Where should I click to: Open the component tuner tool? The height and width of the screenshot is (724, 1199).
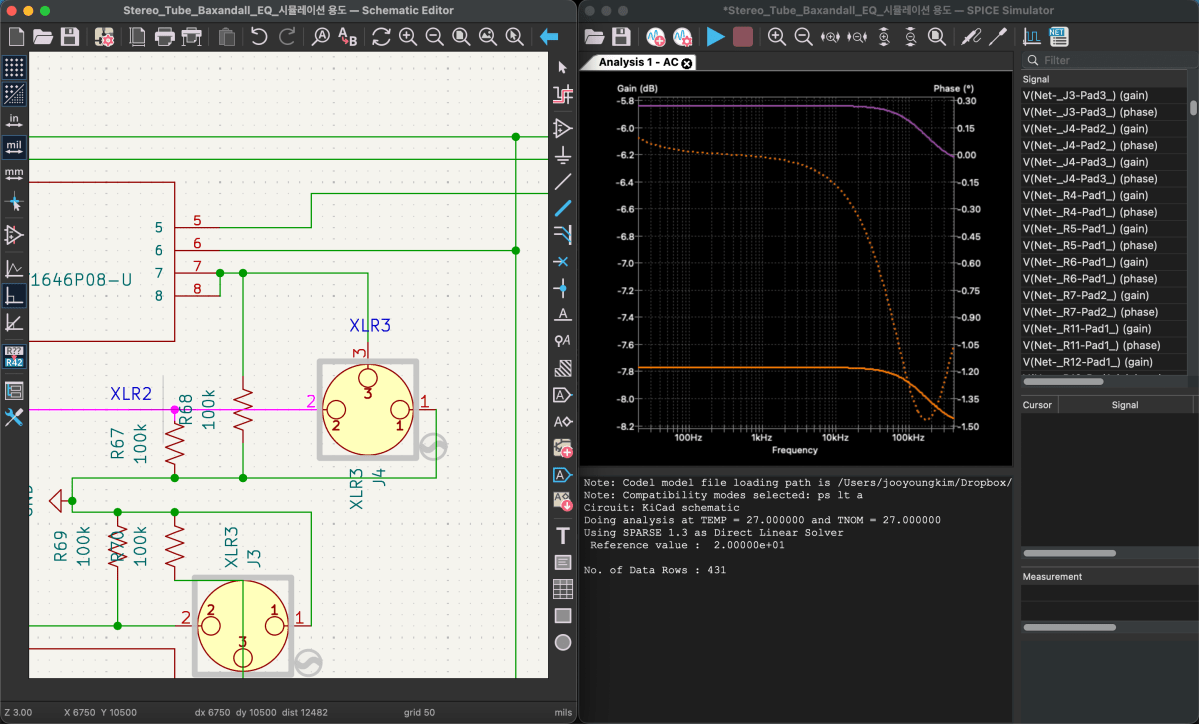[x=996, y=36]
